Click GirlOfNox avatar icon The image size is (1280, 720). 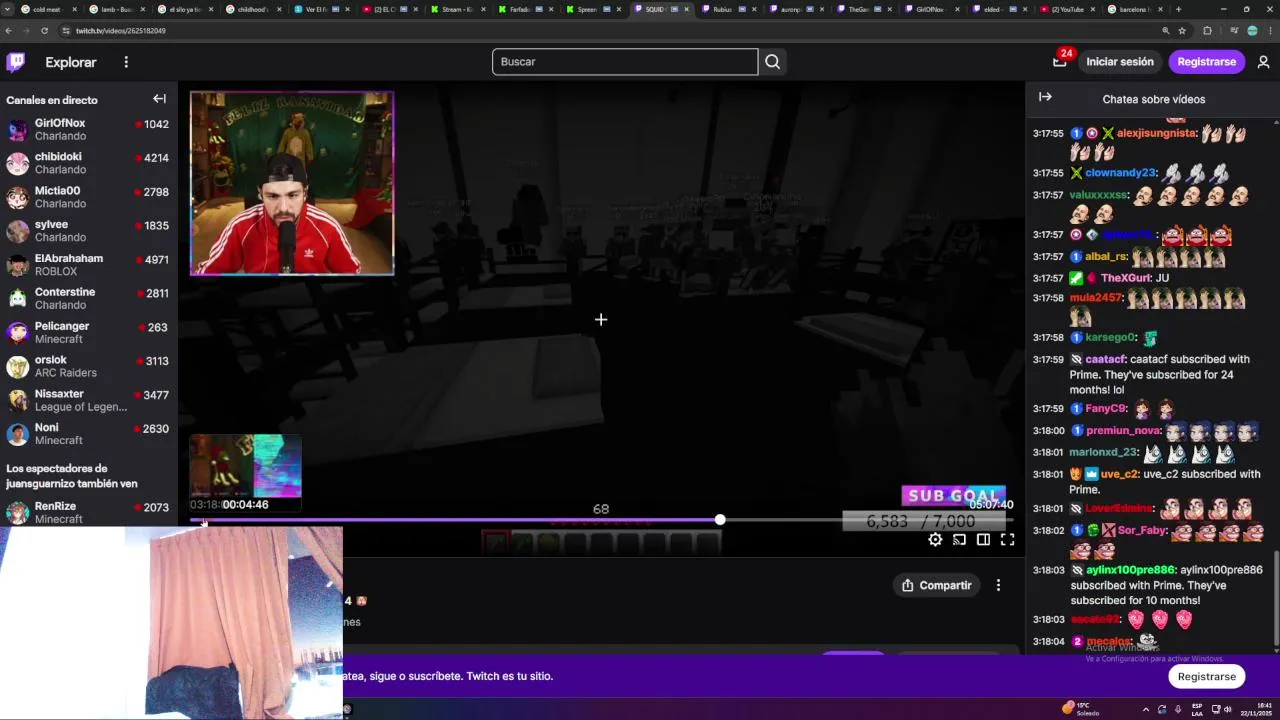pyautogui.click(x=17, y=130)
